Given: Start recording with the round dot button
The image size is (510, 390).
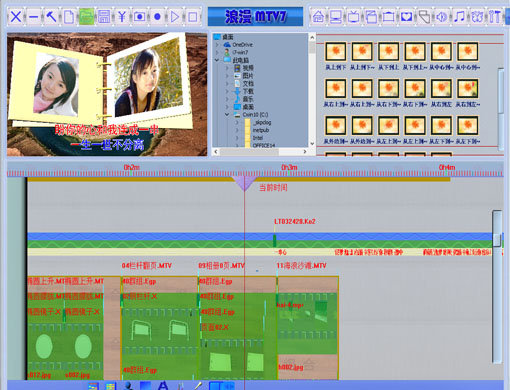Looking at the screenshot, I should tap(157, 16).
